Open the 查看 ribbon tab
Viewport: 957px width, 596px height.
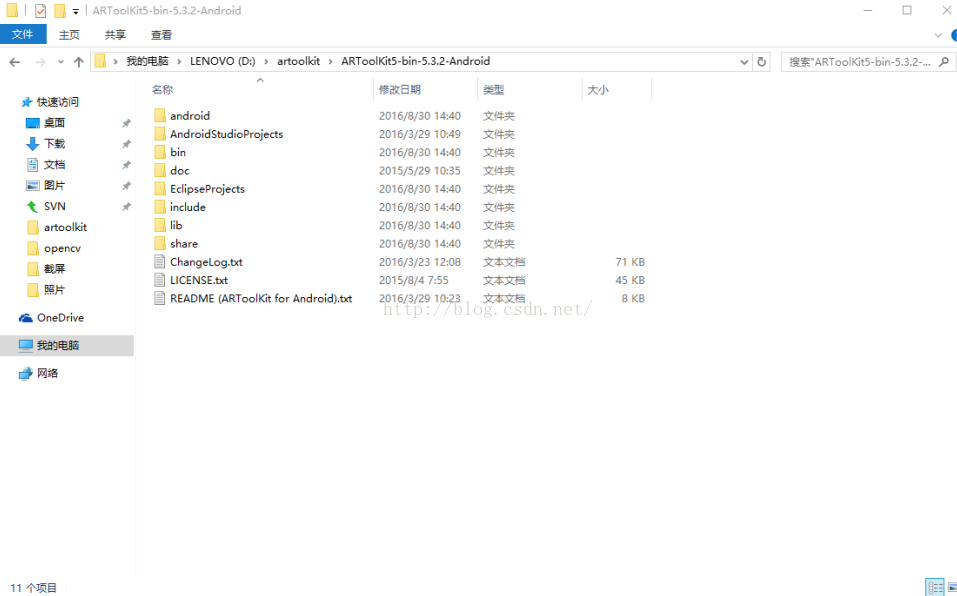tap(161, 35)
